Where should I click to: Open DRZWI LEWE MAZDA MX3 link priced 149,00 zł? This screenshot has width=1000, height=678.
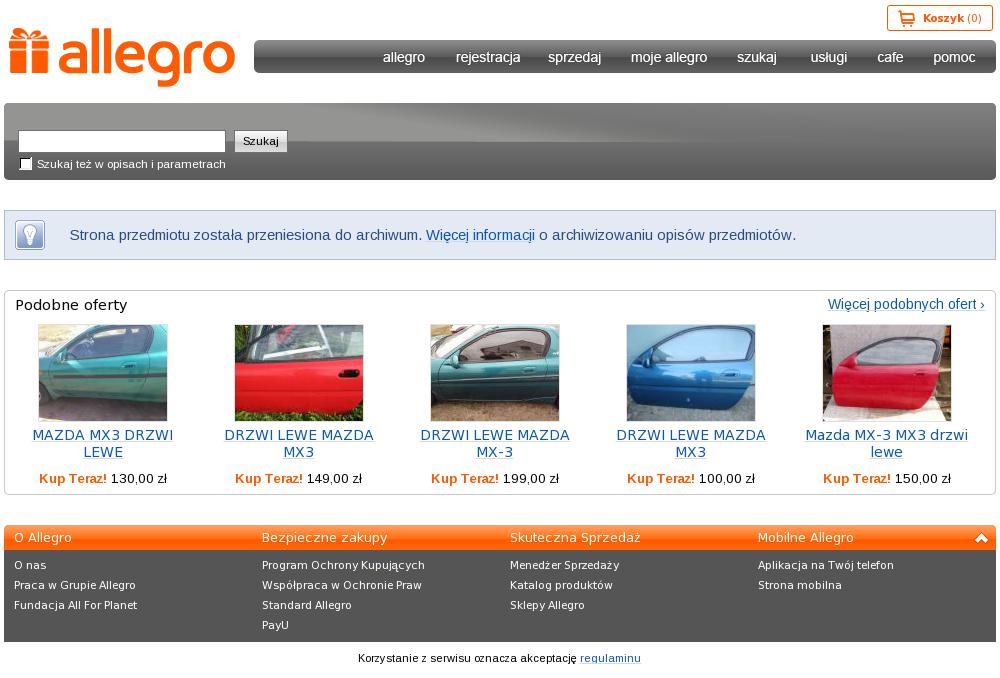298,443
